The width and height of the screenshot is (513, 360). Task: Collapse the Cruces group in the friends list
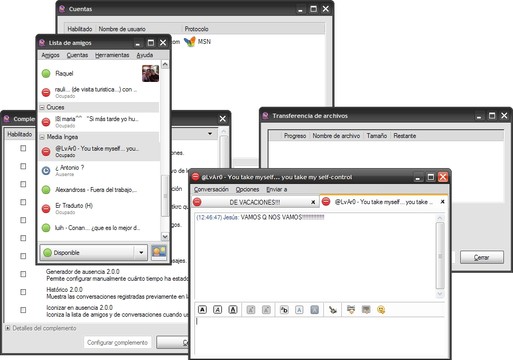(42, 107)
